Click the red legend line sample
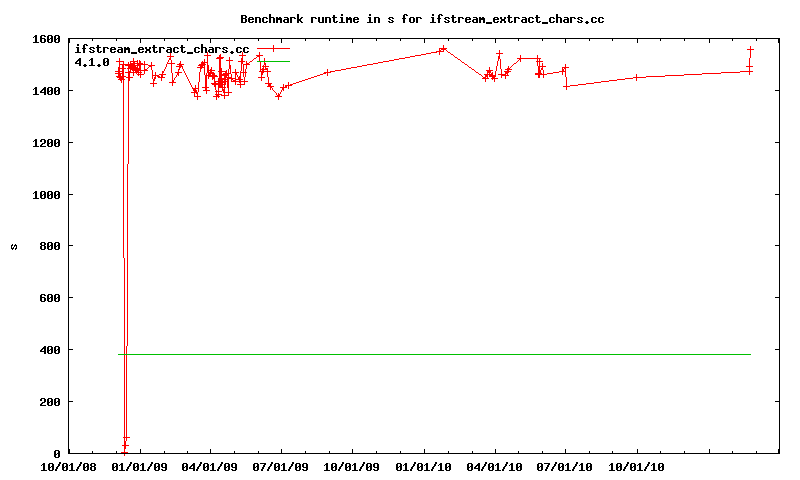Screen dimensions: 800x480 pyautogui.click(x=273, y=49)
